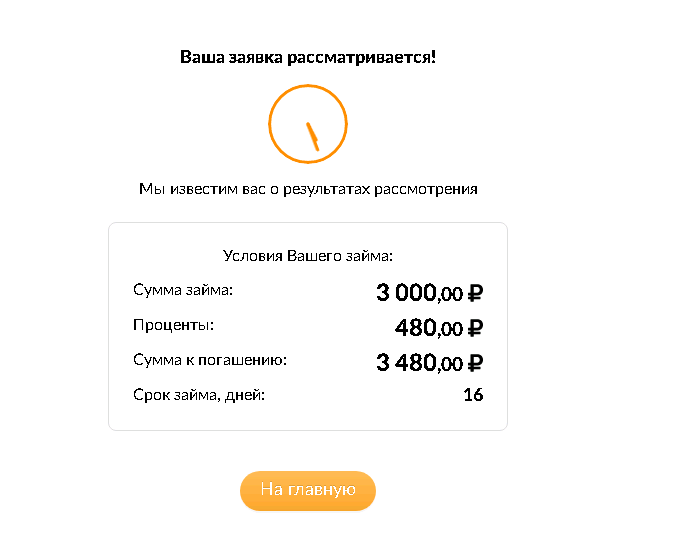The height and width of the screenshot is (559, 693).
Task: Click the heading "Ваша заявка рассматривается!"
Action: click(308, 57)
